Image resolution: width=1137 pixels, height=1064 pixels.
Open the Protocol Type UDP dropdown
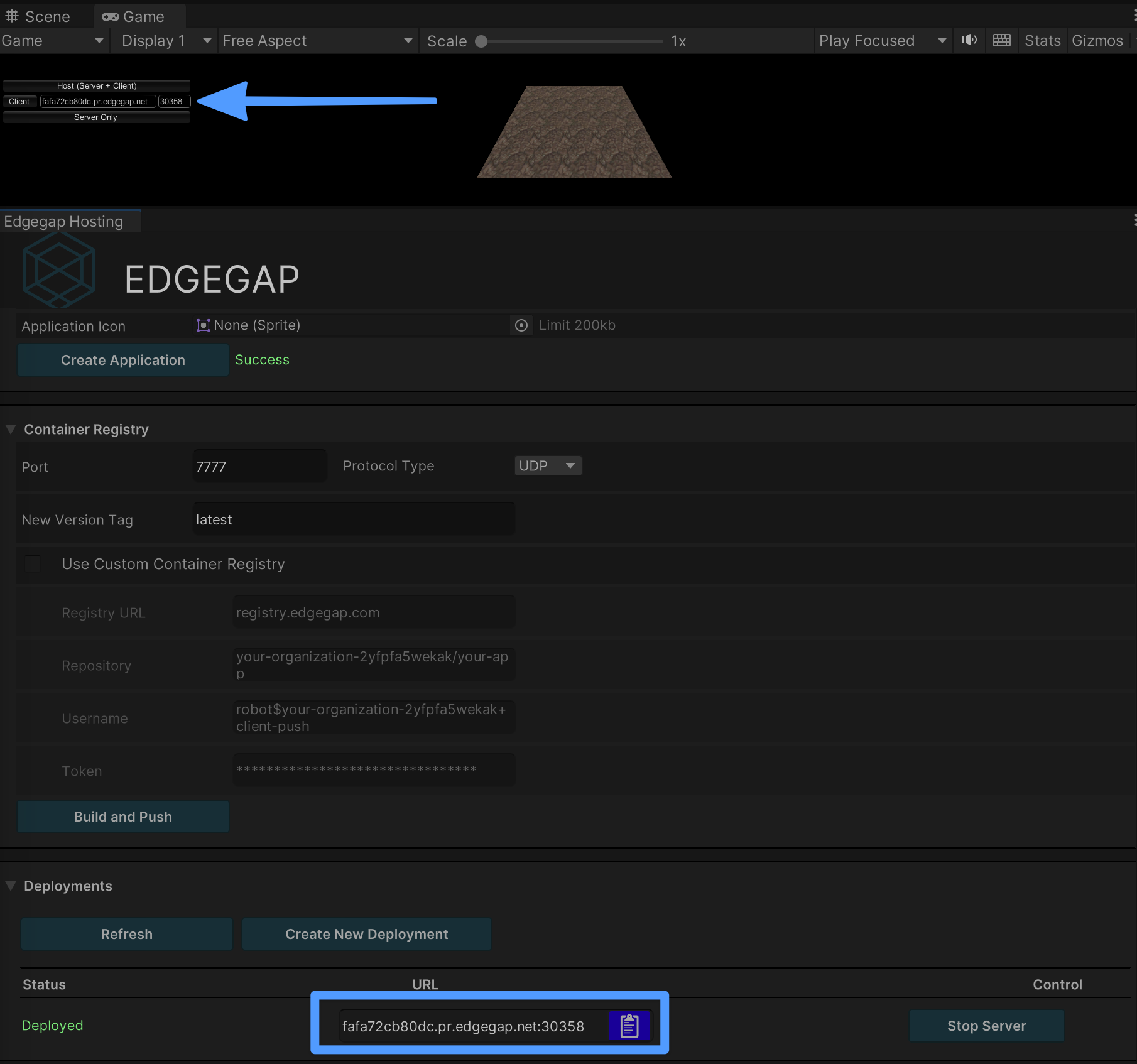[x=547, y=466]
